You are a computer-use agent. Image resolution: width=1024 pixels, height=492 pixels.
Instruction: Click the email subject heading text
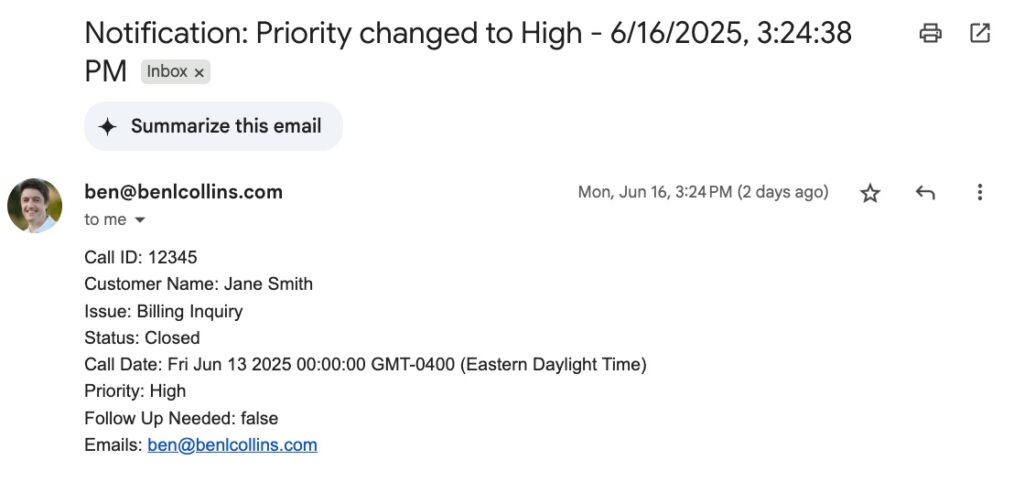467,34
